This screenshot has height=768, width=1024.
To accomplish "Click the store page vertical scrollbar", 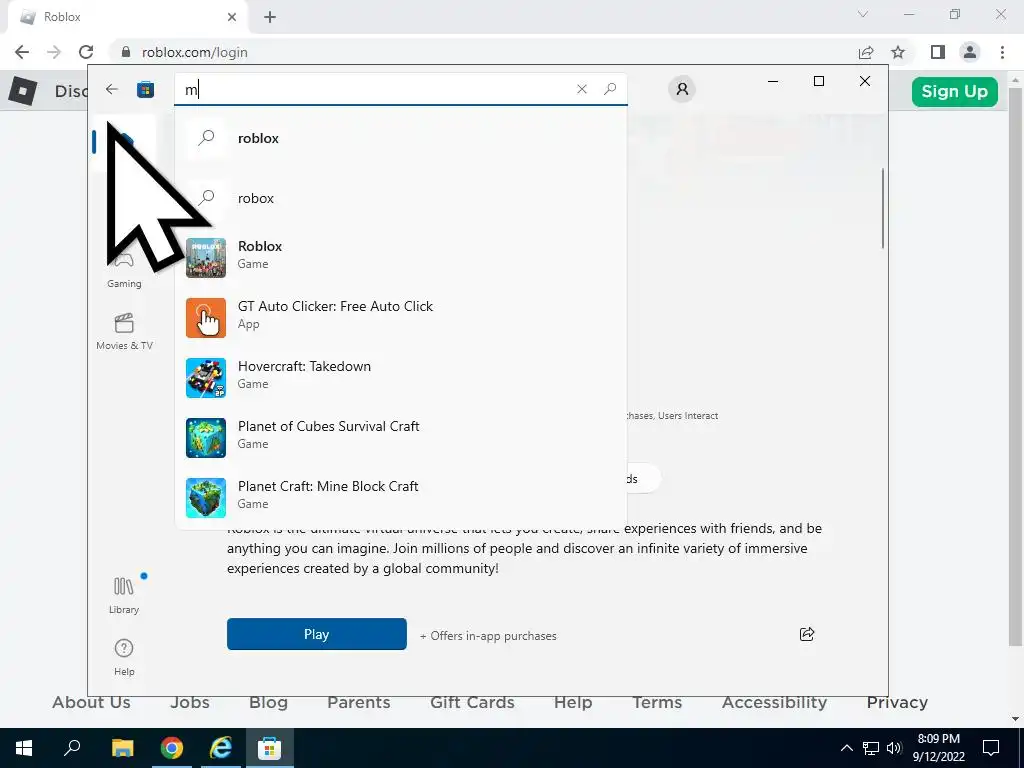I will pyautogui.click(x=882, y=208).
